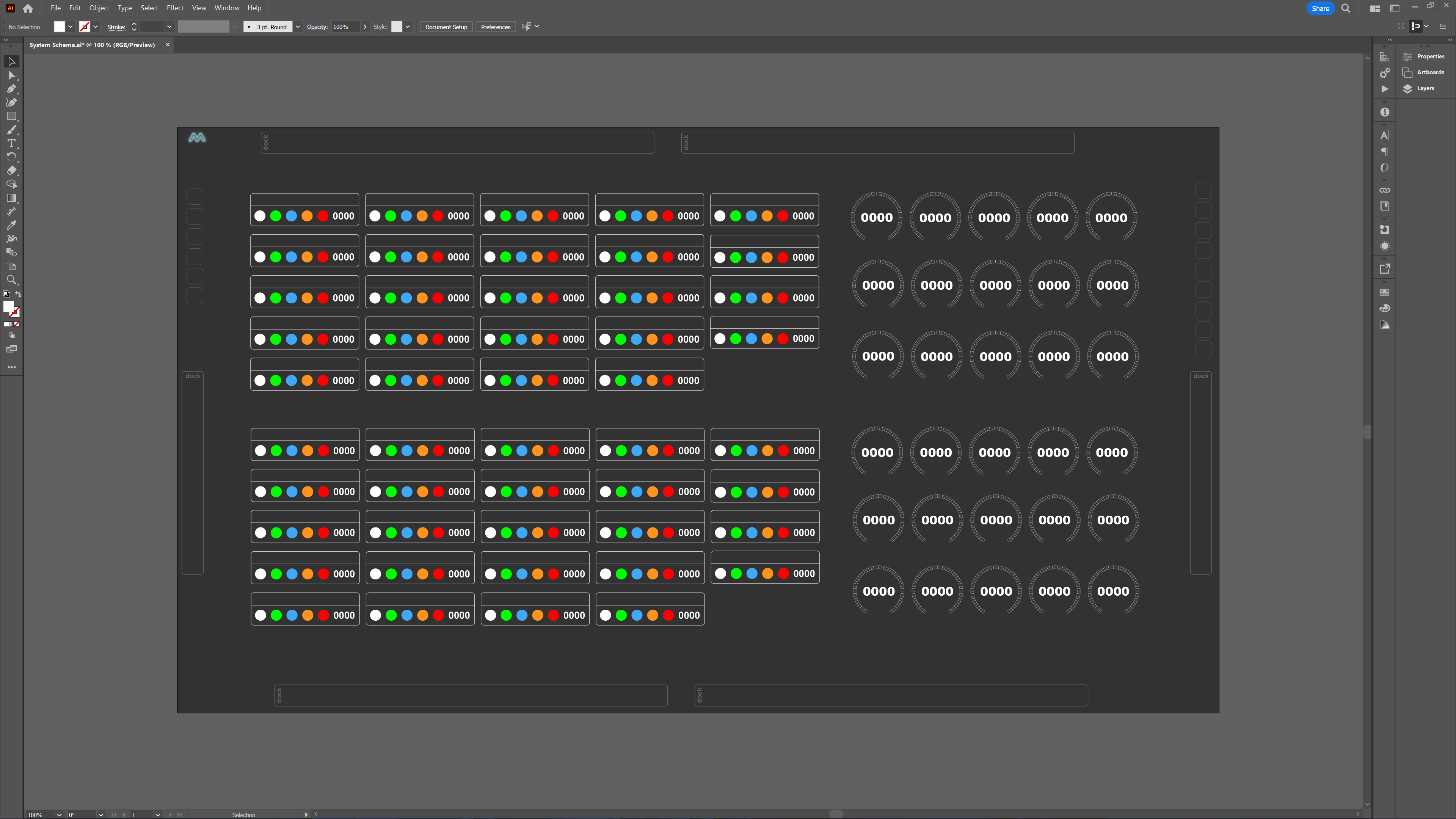Open the View menu
Viewport: 1456px width, 819px height.
point(199,8)
